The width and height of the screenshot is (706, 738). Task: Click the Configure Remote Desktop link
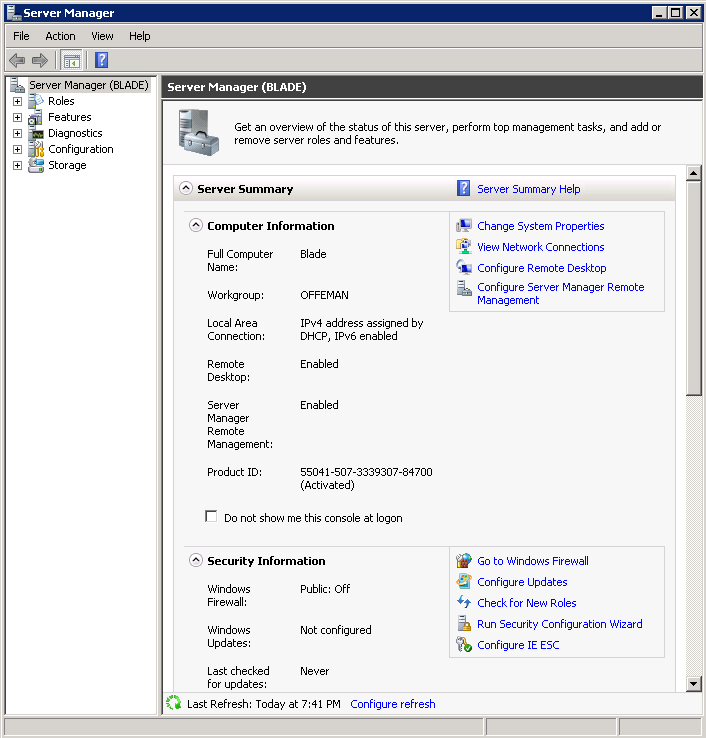(x=542, y=268)
